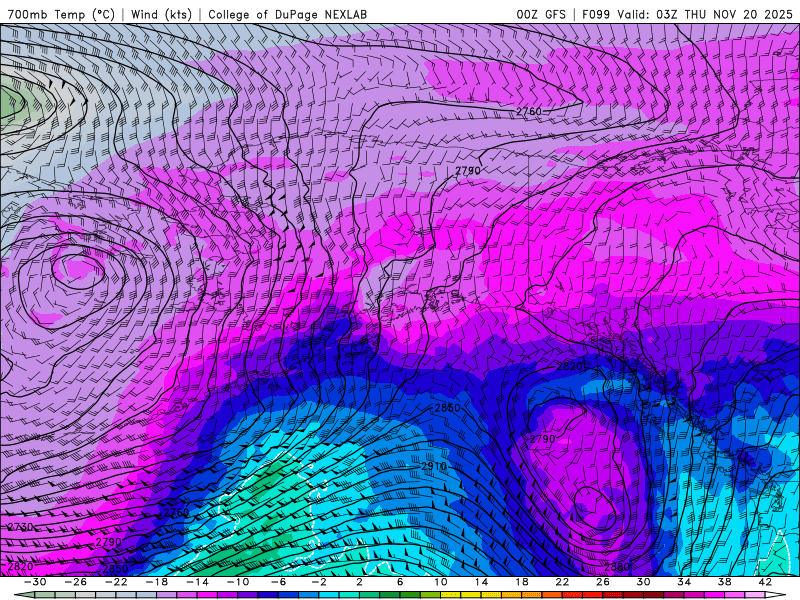This screenshot has height=600, width=800.
Task: Select the "Wind (kts)" header label
Action: point(161,14)
